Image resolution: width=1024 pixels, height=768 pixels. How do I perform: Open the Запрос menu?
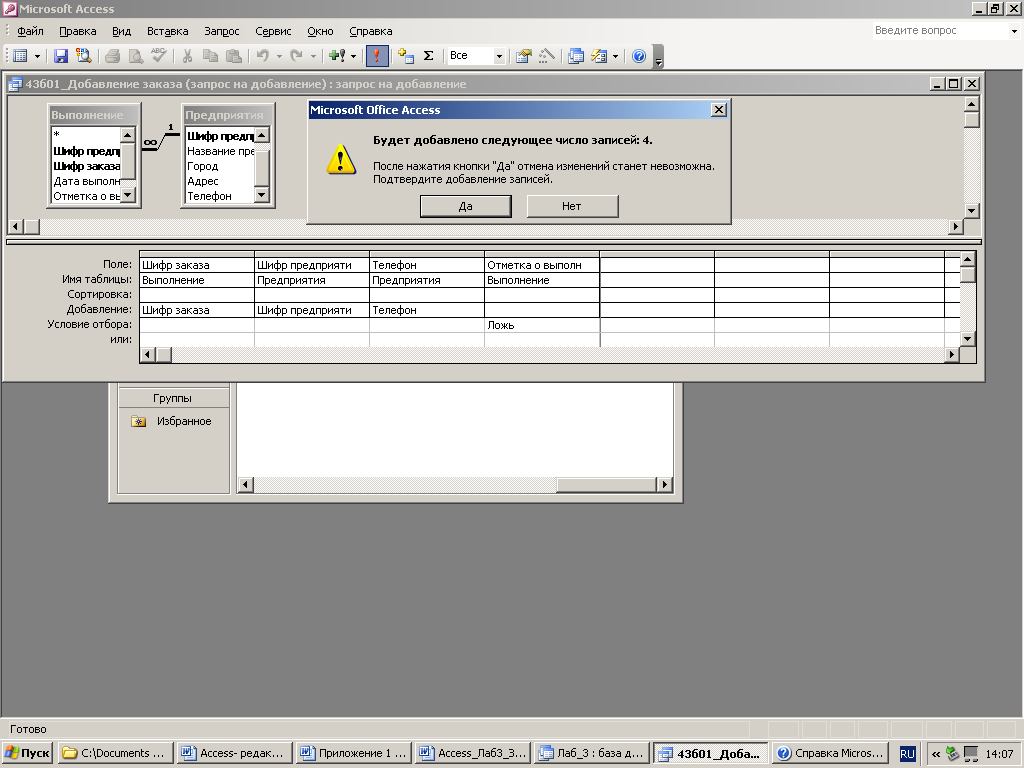point(221,31)
